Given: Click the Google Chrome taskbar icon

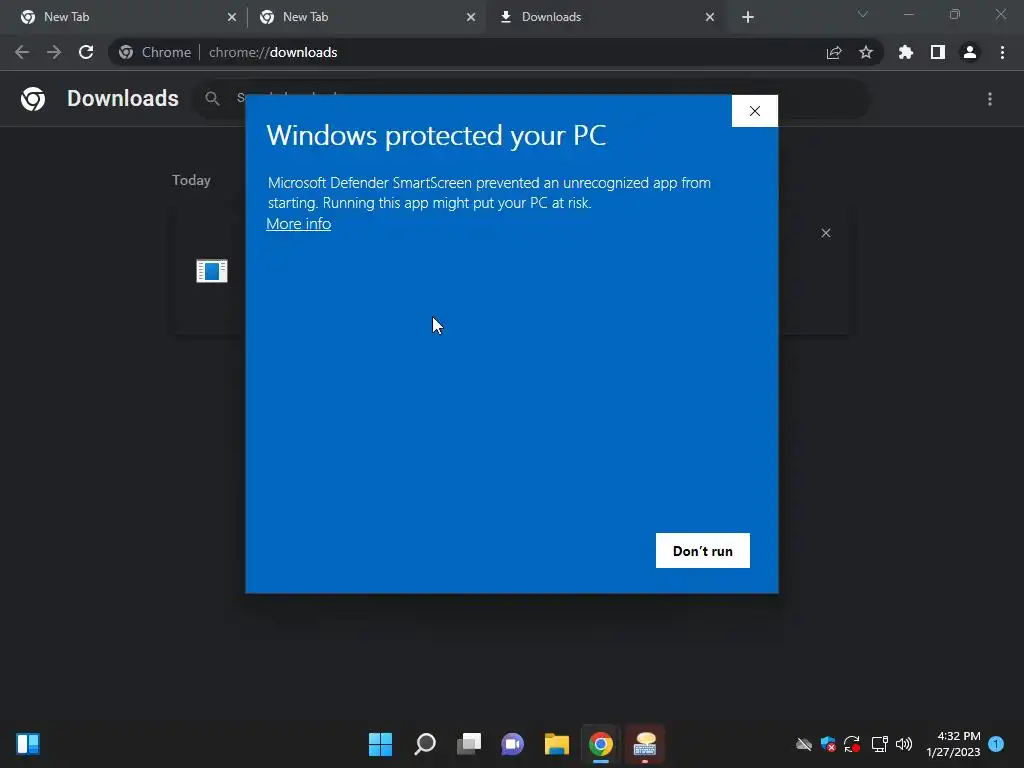Looking at the screenshot, I should [601, 744].
